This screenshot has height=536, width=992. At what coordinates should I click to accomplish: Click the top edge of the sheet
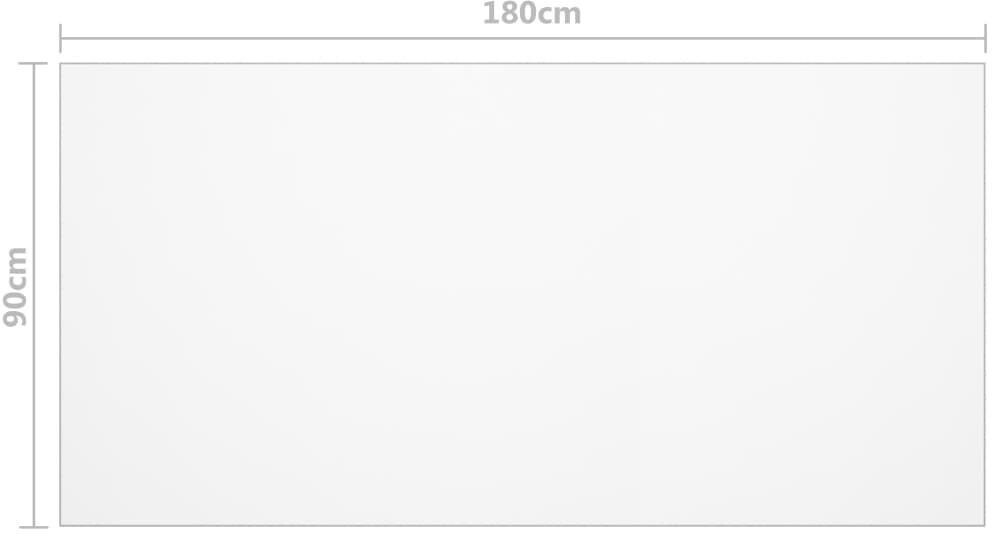coord(523,63)
